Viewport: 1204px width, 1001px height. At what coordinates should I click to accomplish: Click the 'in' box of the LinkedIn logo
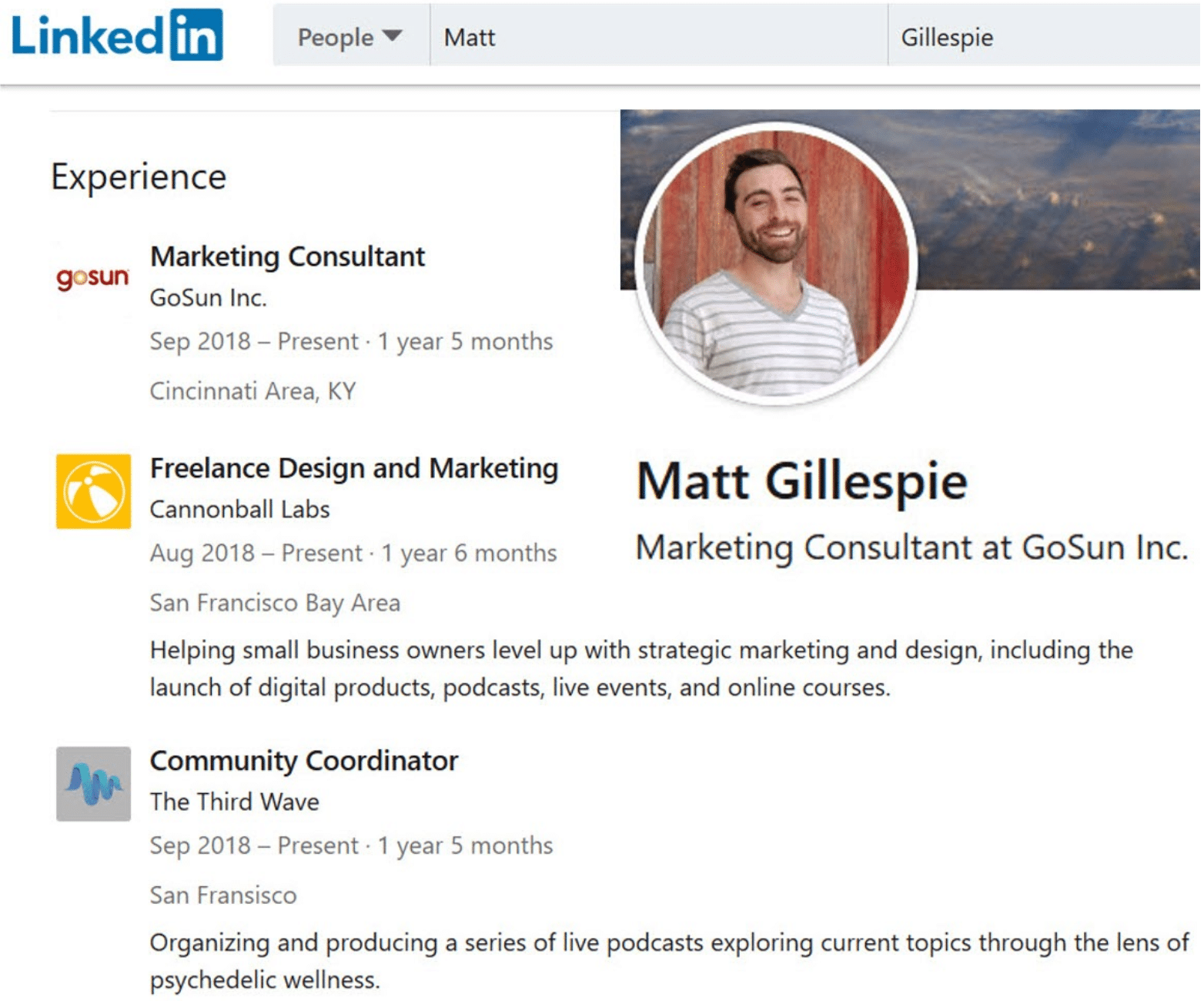(x=196, y=35)
